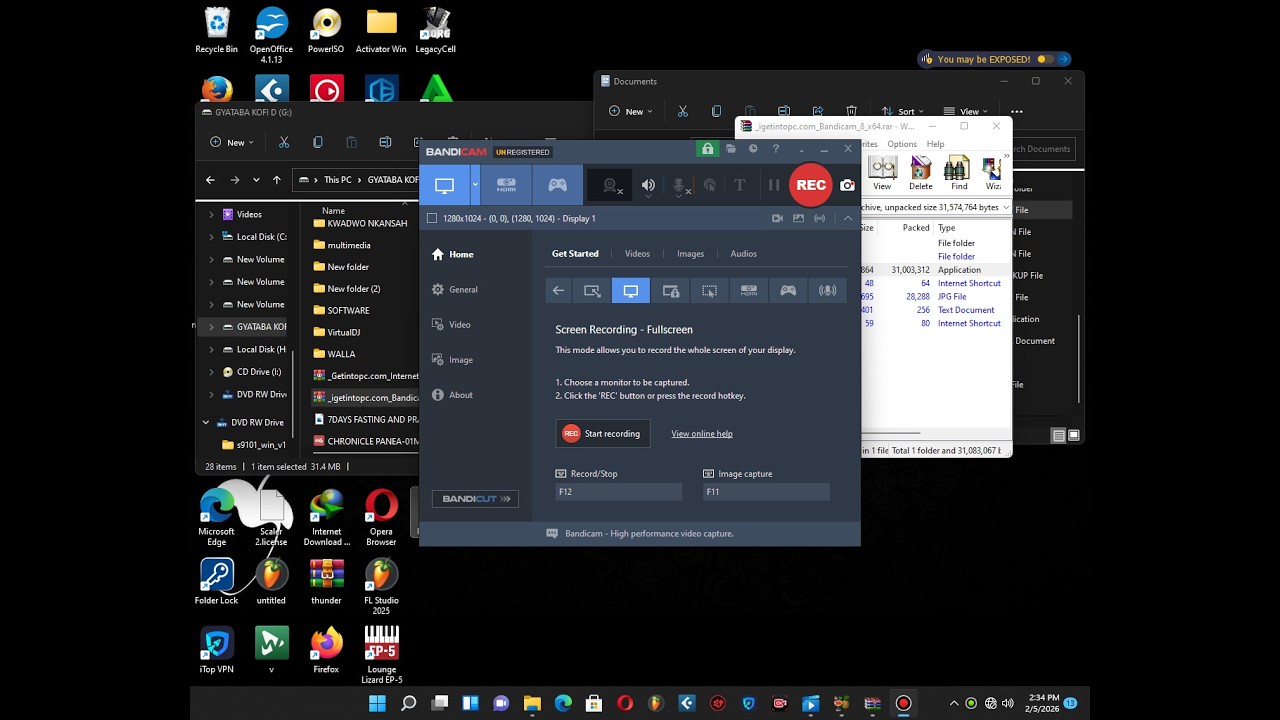This screenshot has height=720, width=1280.
Task: Open the Opera browser taskbar icon
Action: tap(625, 703)
